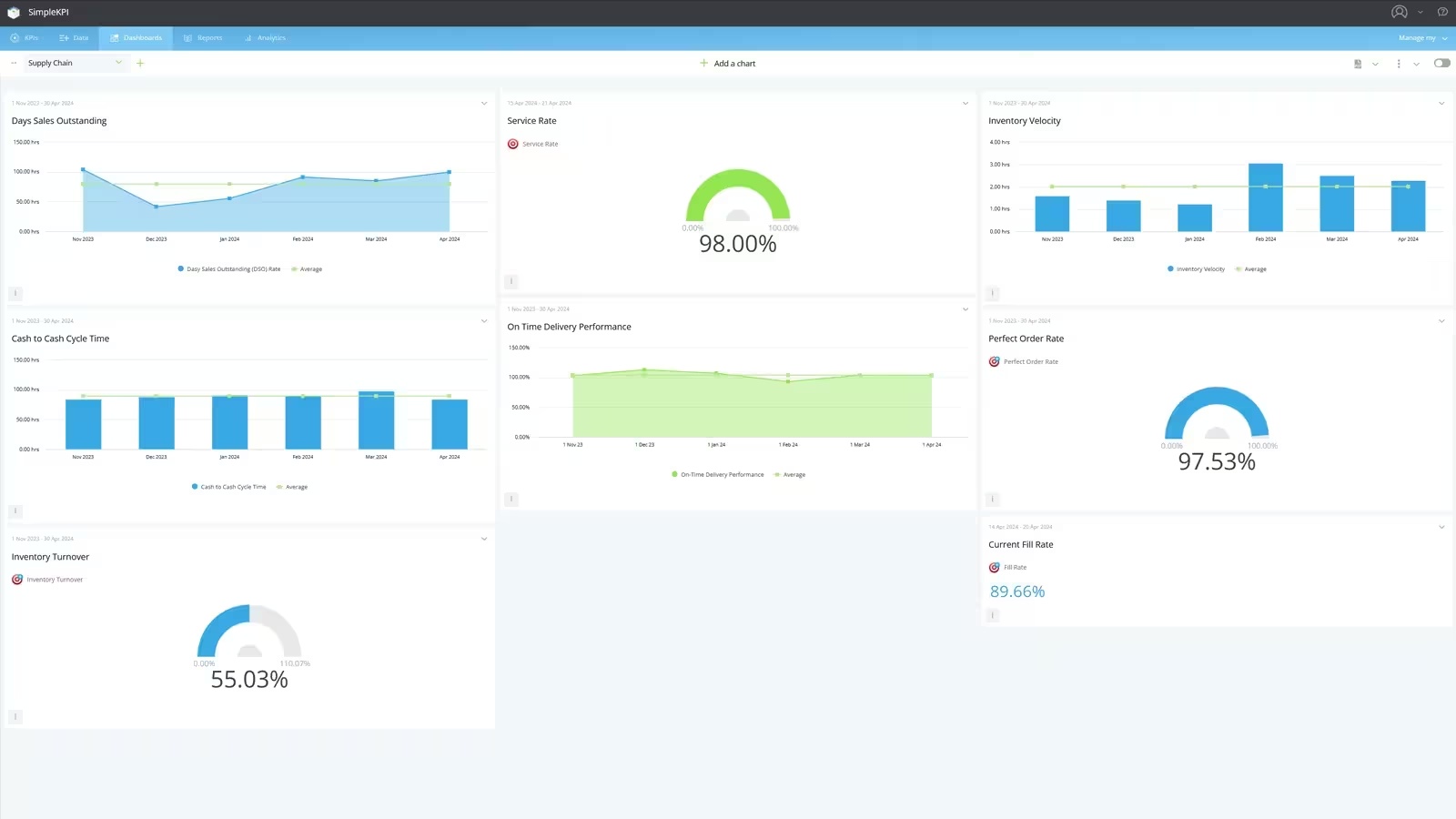
Task: Switch to the Dashboards tab
Action: point(136,37)
